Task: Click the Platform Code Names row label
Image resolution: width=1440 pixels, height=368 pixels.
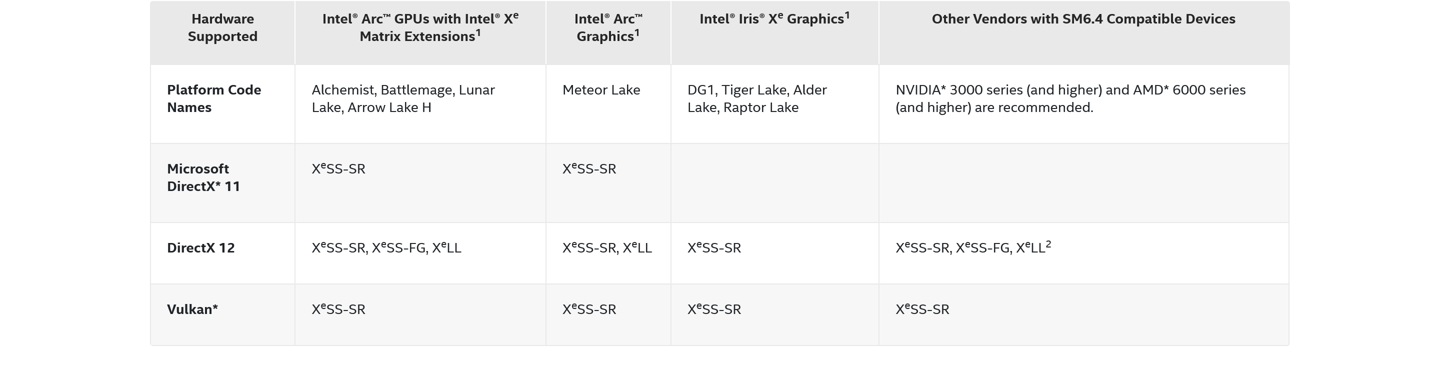Action: pos(214,98)
